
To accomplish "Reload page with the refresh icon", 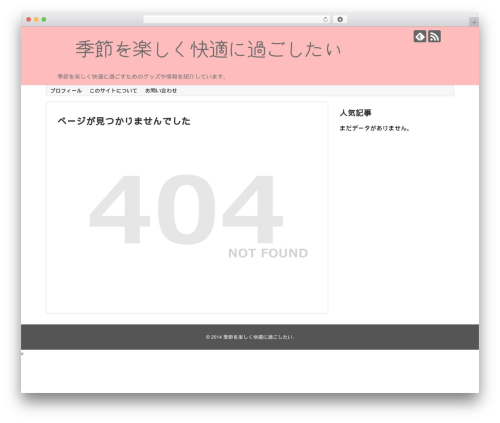I will 325,19.
